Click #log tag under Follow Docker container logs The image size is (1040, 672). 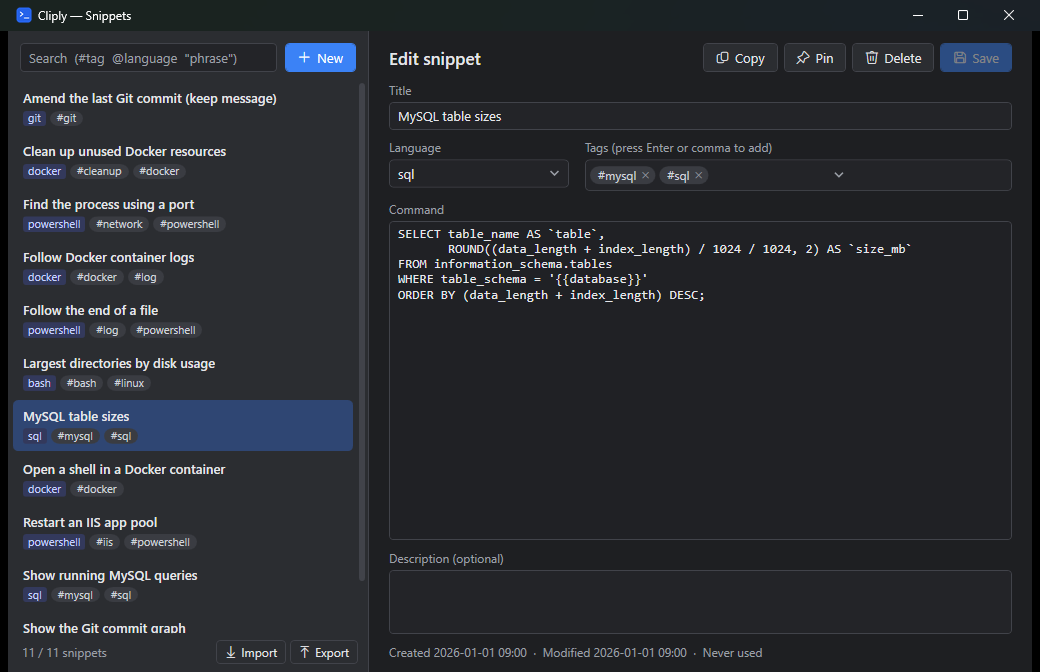[x=145, y=277]
